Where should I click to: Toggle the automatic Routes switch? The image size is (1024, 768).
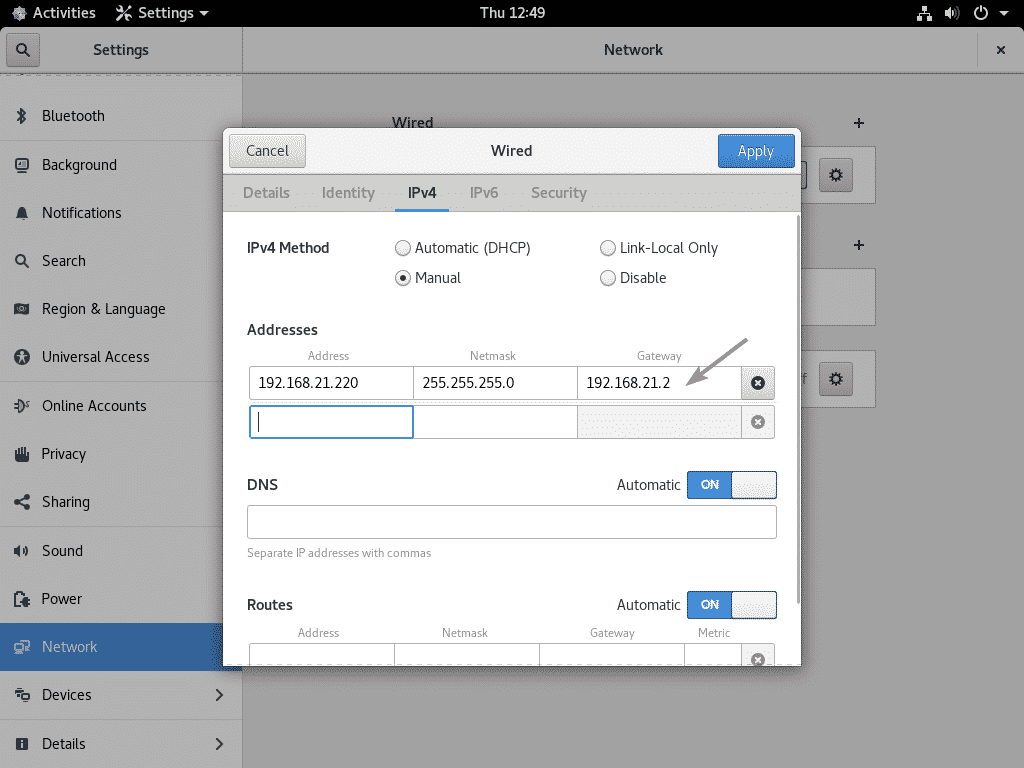coord(731,605)
